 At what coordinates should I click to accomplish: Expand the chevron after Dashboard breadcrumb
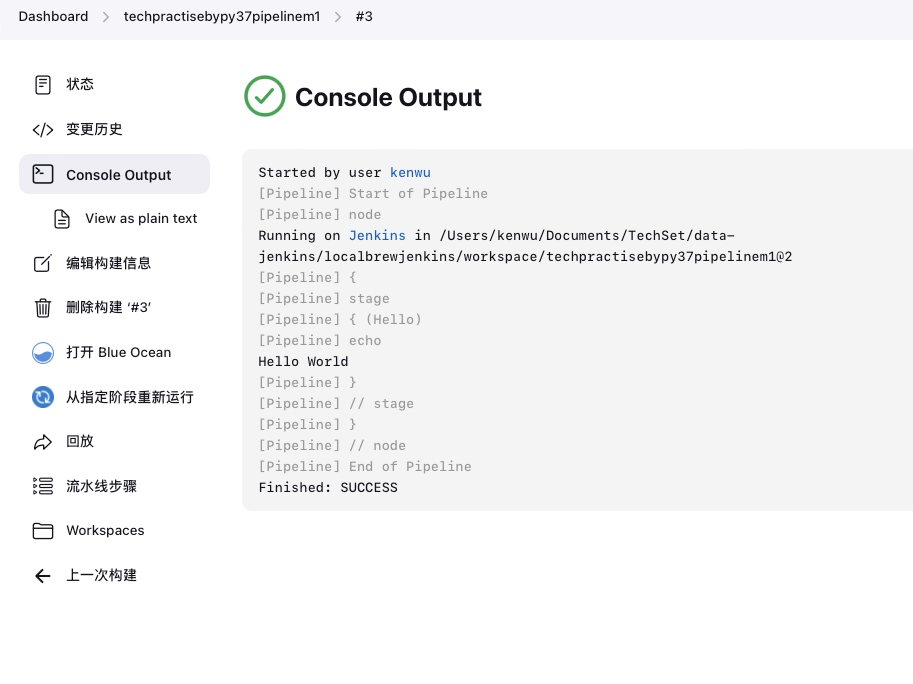106,17
